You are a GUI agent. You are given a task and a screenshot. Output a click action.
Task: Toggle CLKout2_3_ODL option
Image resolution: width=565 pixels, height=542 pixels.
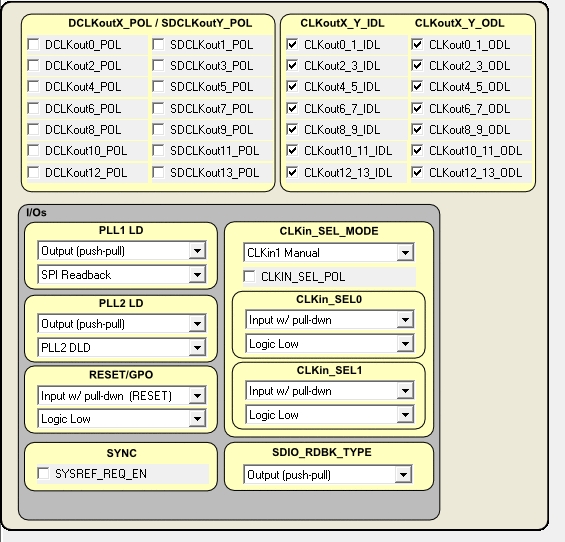click(417, 66)
